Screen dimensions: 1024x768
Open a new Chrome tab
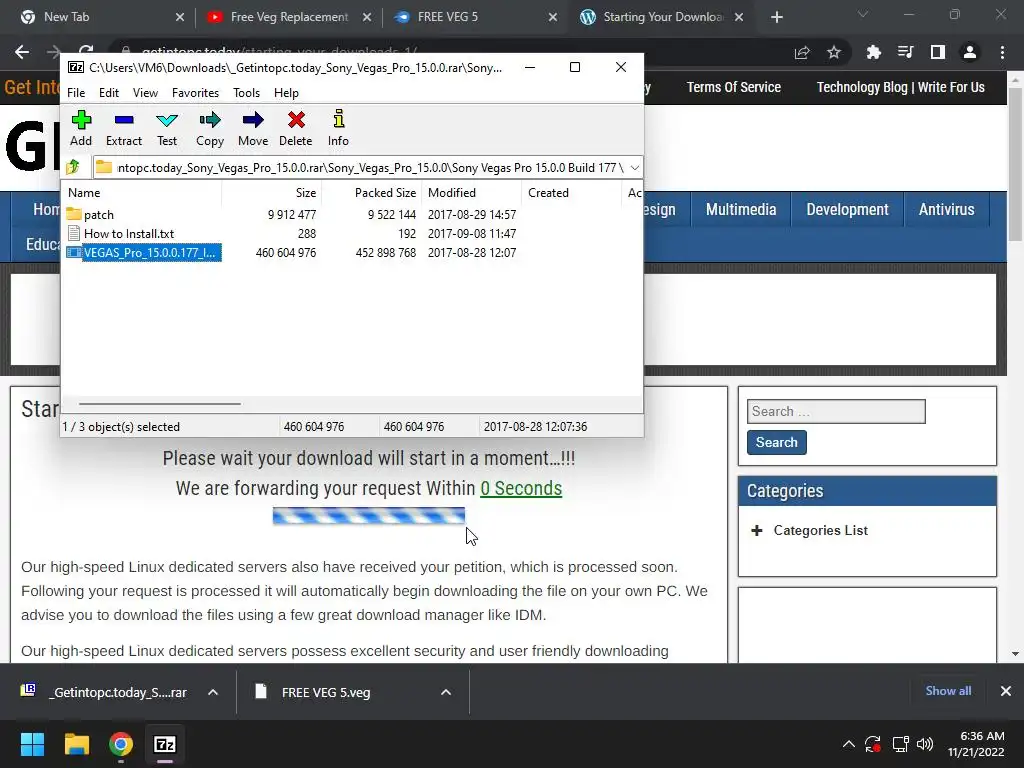click(x=776, y=17)
